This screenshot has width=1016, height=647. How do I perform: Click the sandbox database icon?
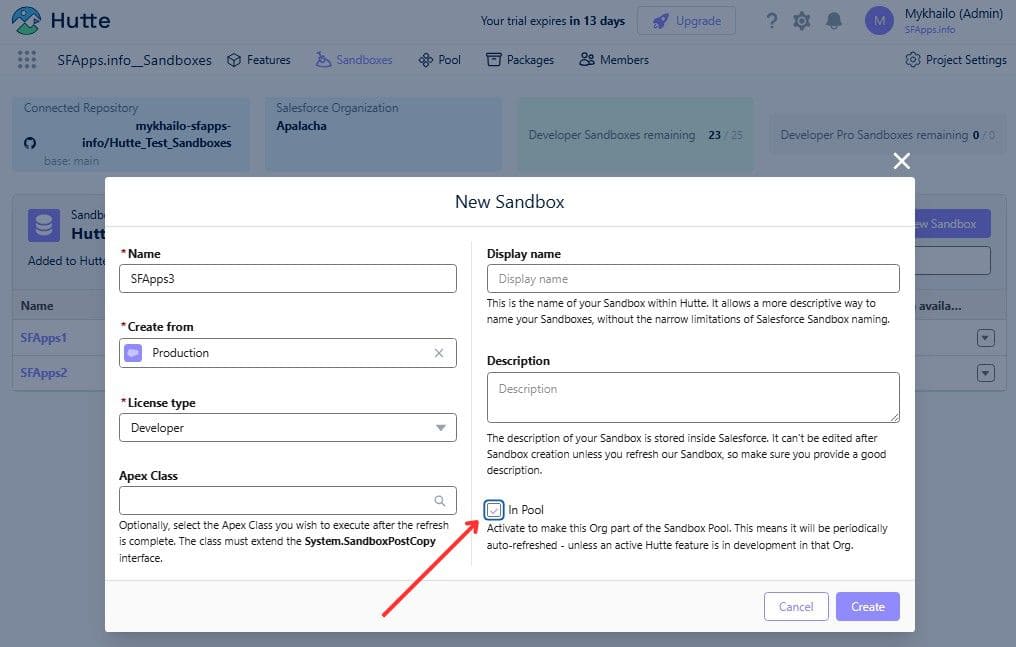(43, 225)
